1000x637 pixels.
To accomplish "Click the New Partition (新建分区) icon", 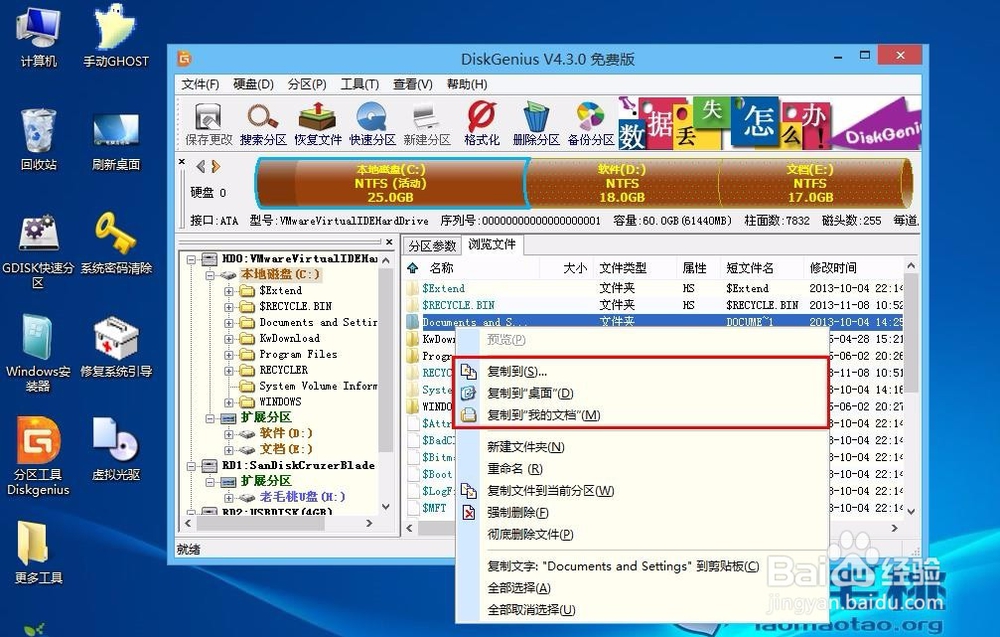I will pos(427,124).
